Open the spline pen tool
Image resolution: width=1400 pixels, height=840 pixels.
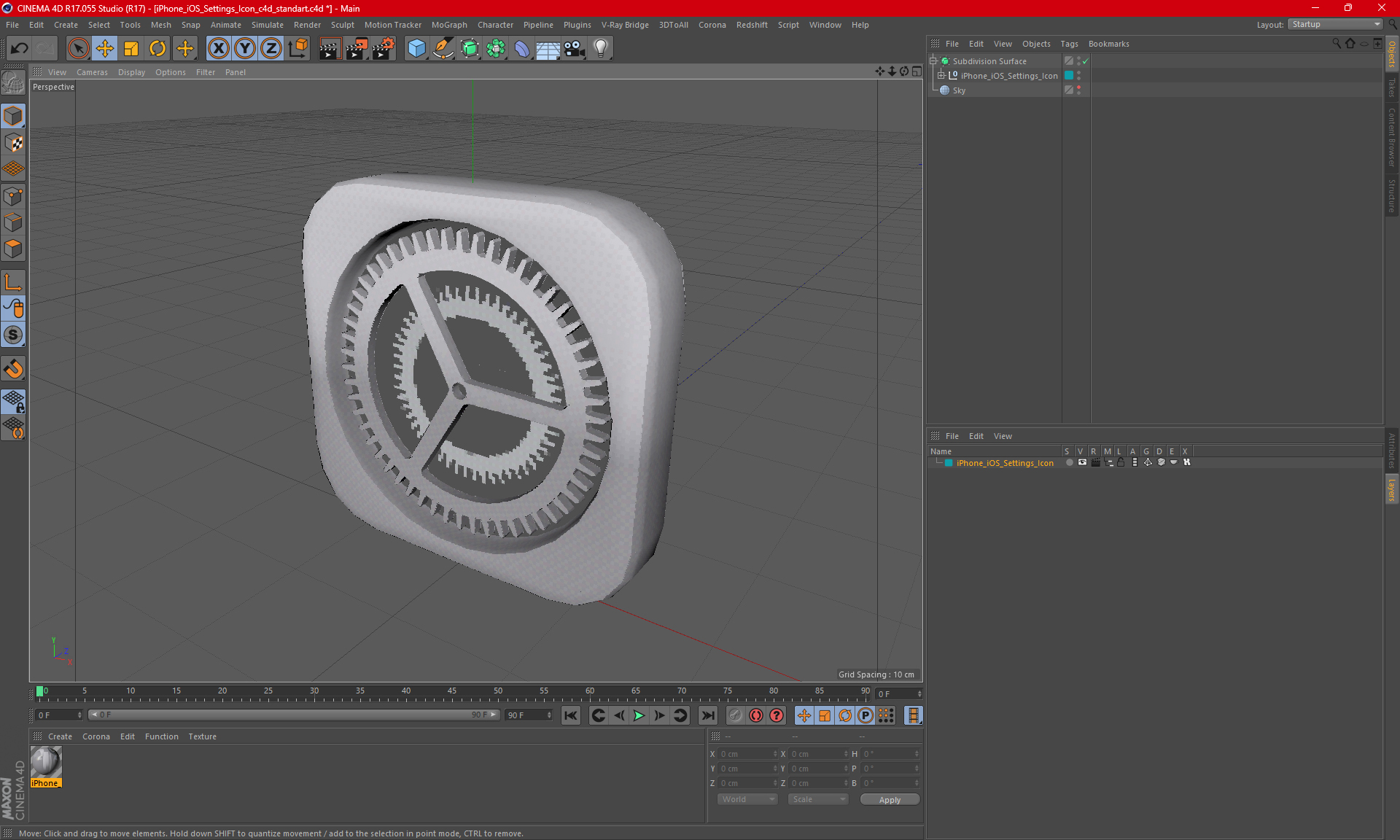[443, 48]
